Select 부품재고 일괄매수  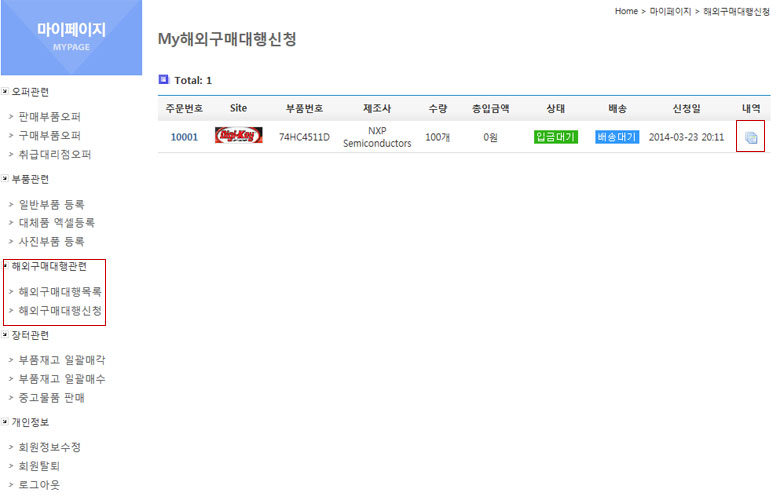click(x=62, y=379)
